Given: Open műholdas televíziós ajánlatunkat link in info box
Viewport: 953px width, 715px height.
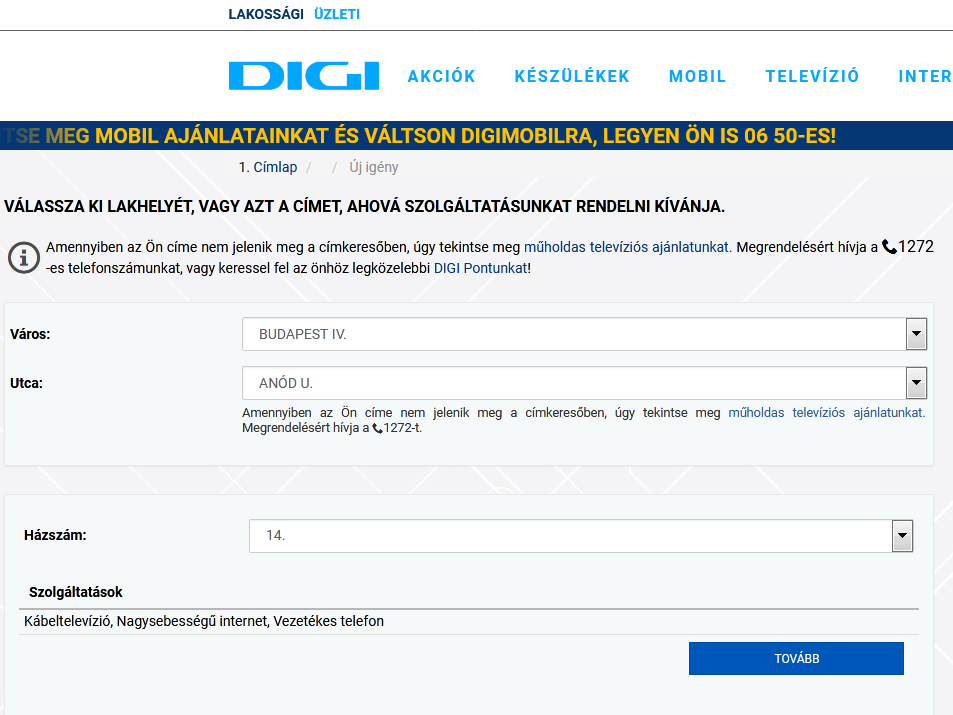Looking at the screenshot, I should (x=628, y=247).
